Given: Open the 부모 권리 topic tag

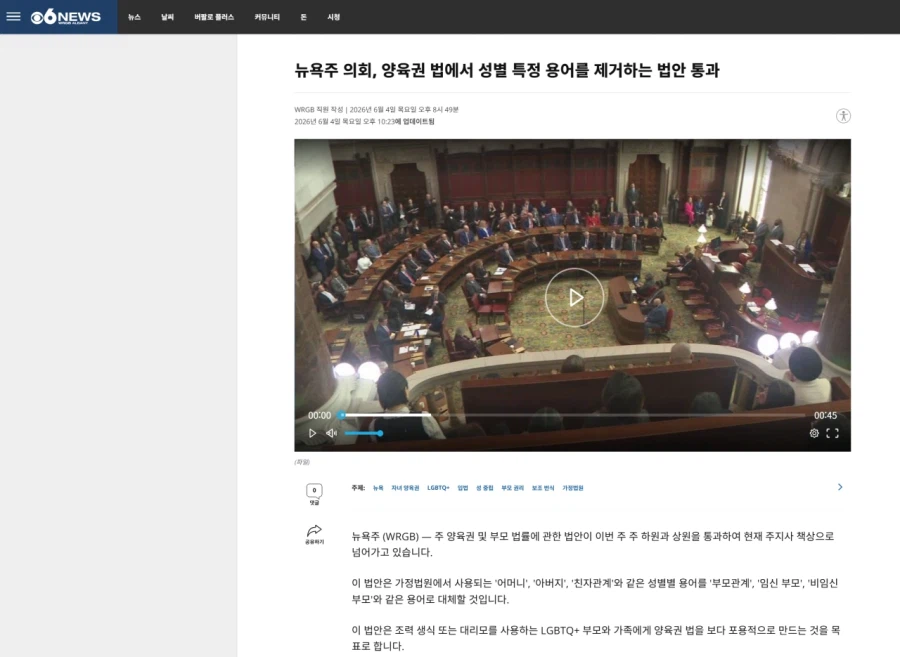Looking at the screenshot, I should pos(513,488).
